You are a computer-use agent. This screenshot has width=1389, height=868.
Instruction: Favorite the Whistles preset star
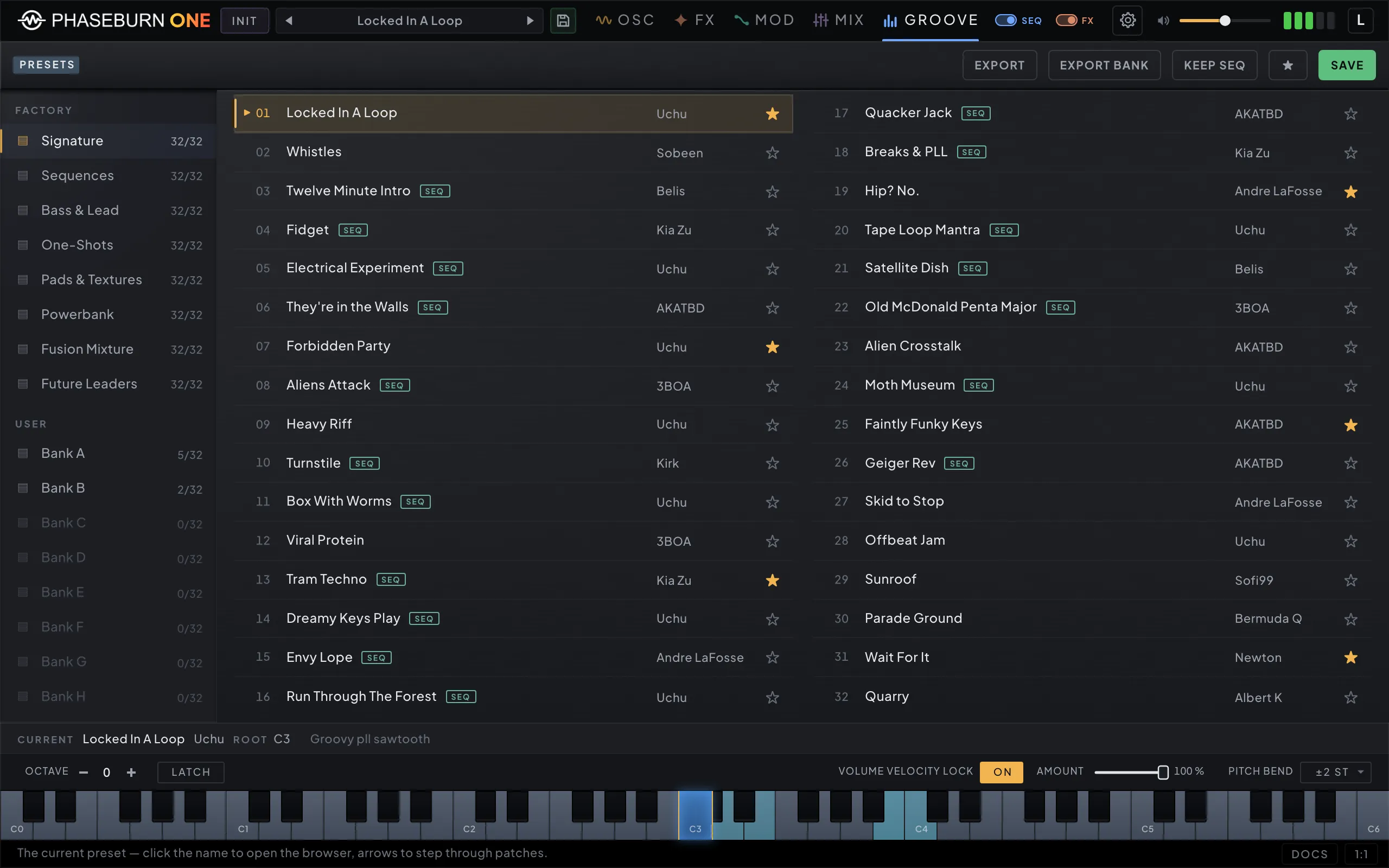tap(773, 152)
